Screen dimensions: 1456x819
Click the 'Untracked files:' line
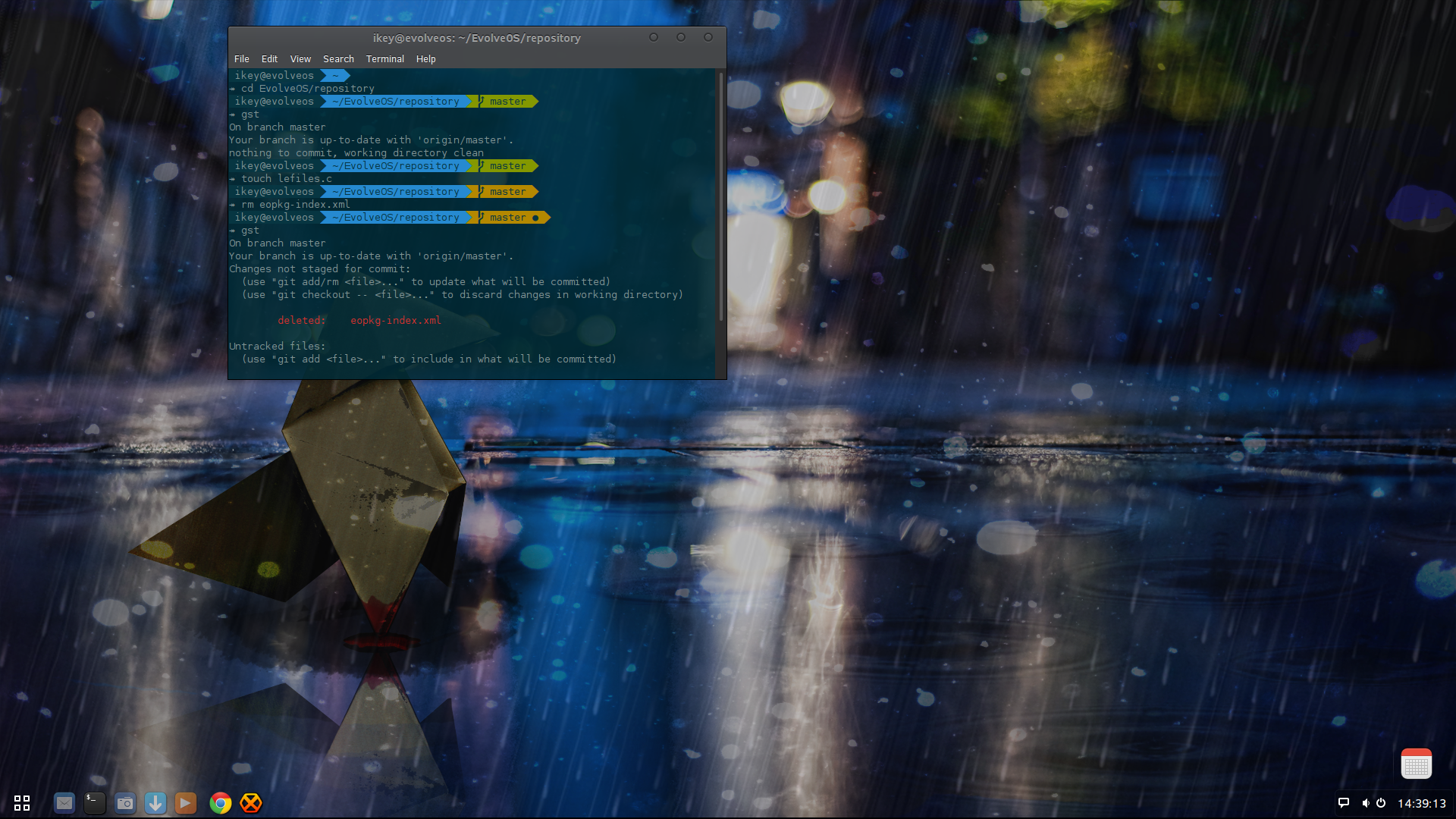coord(278,346)
